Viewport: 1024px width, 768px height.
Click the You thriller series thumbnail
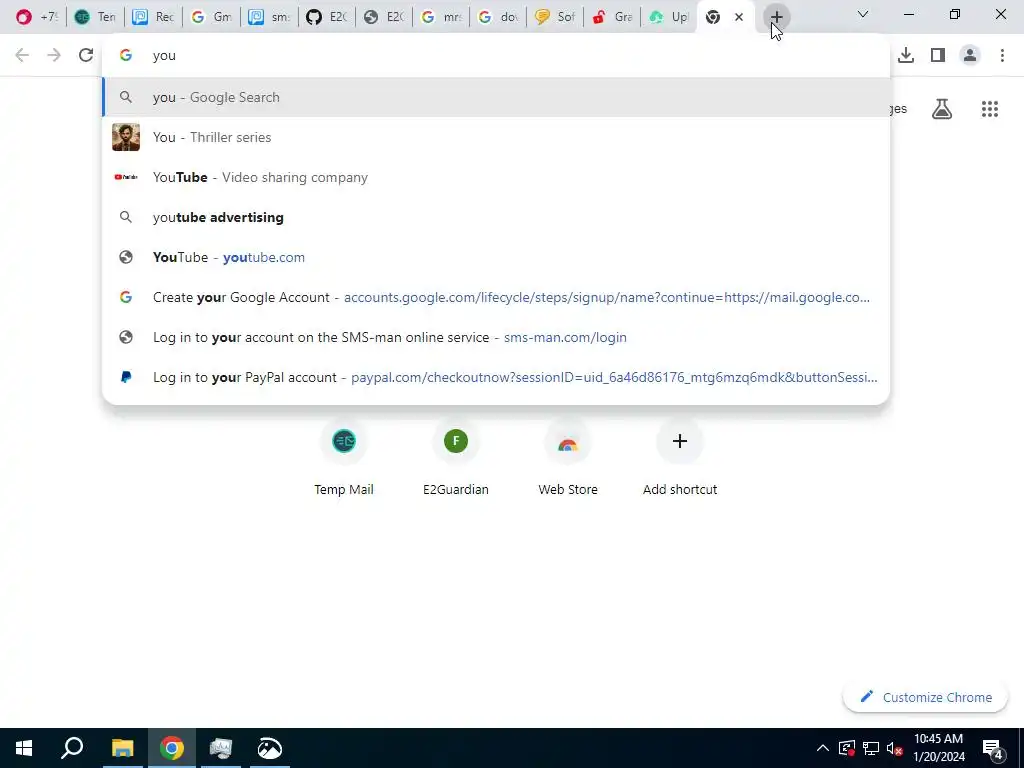(126, 137)
